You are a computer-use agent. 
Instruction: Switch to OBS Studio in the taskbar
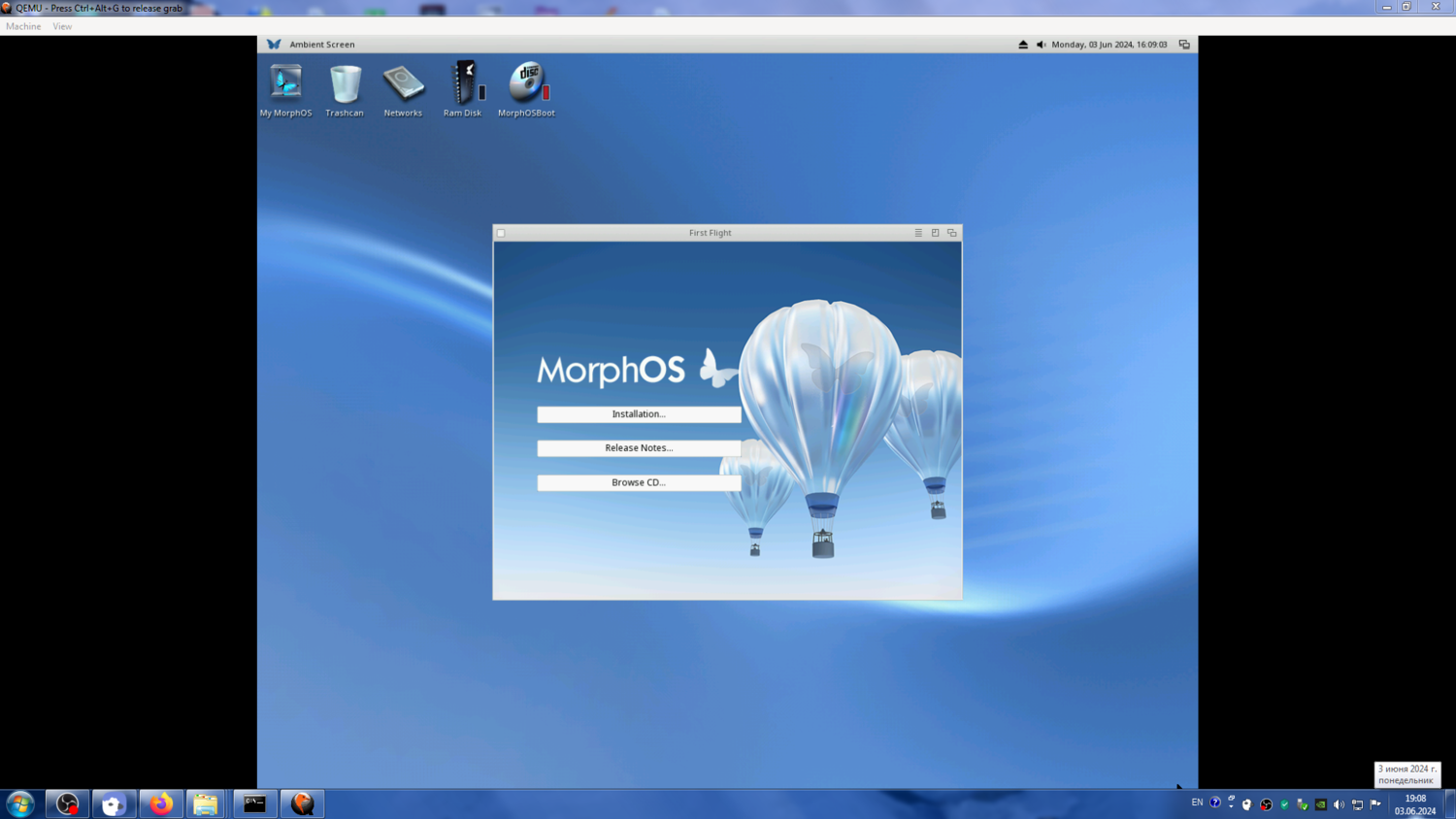point(67,803)
